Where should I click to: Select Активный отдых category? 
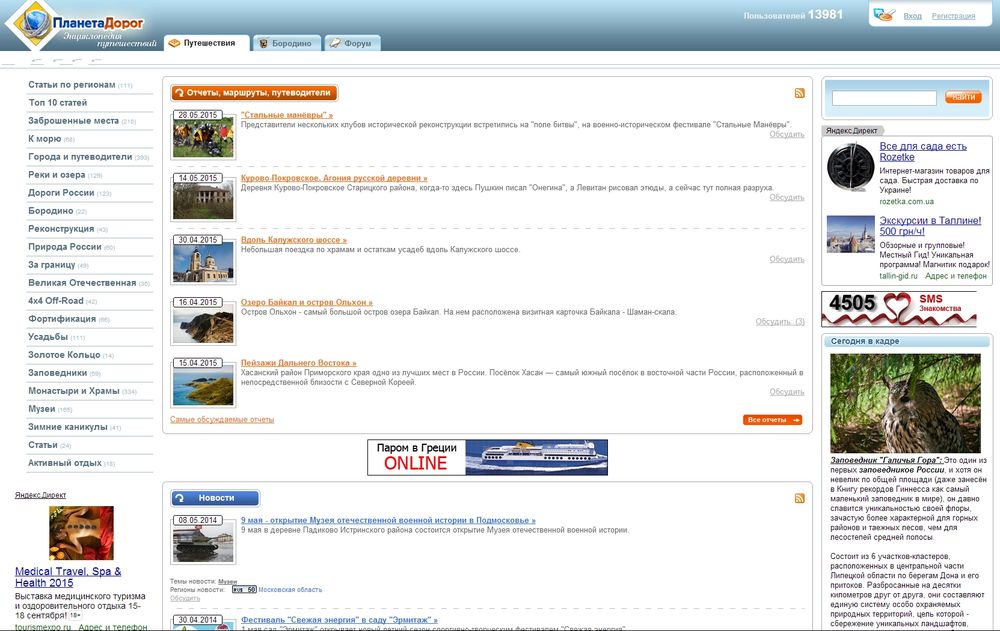(x=64, y=463)
